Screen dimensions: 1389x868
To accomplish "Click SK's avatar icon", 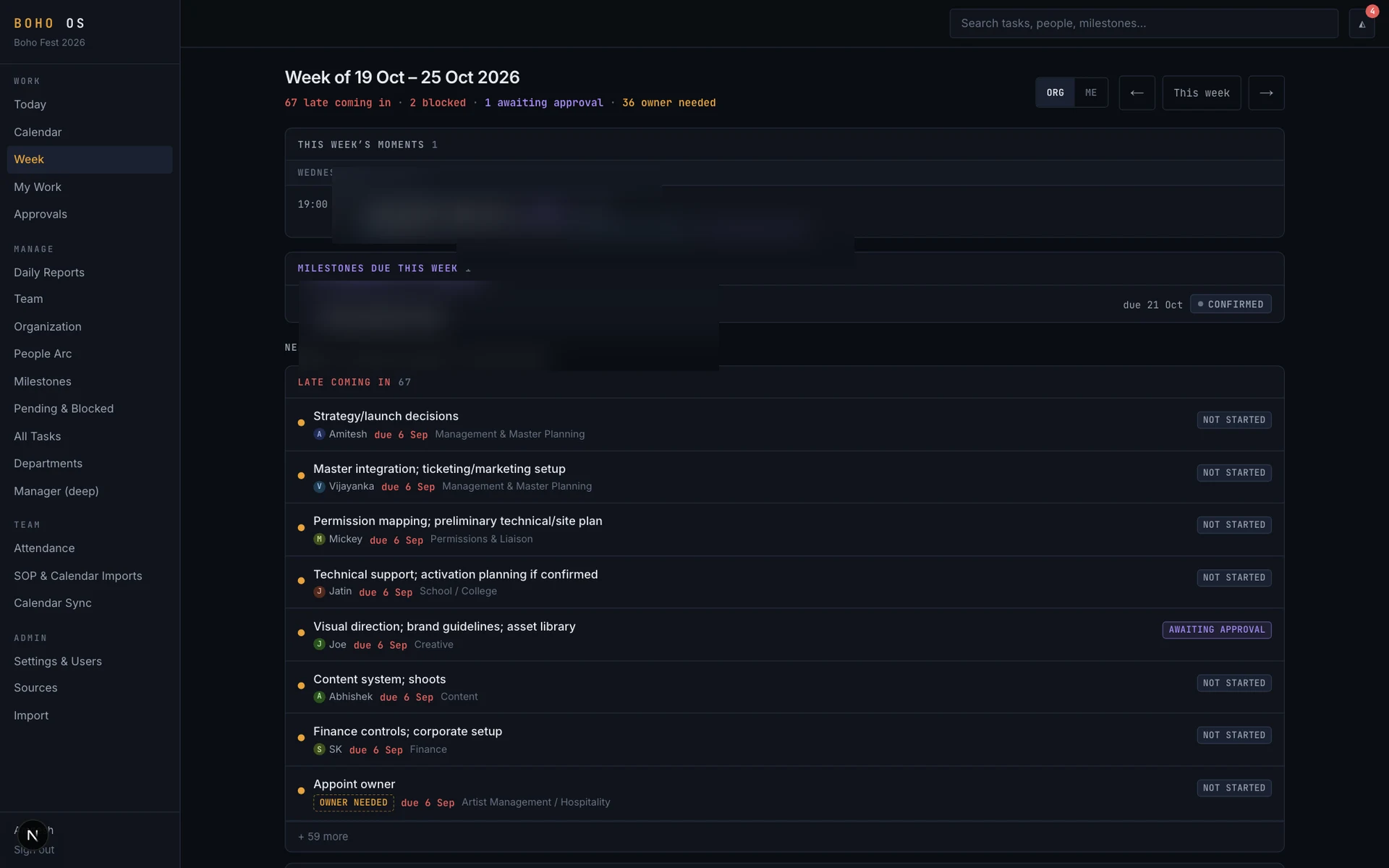I will tap(319, 749).
